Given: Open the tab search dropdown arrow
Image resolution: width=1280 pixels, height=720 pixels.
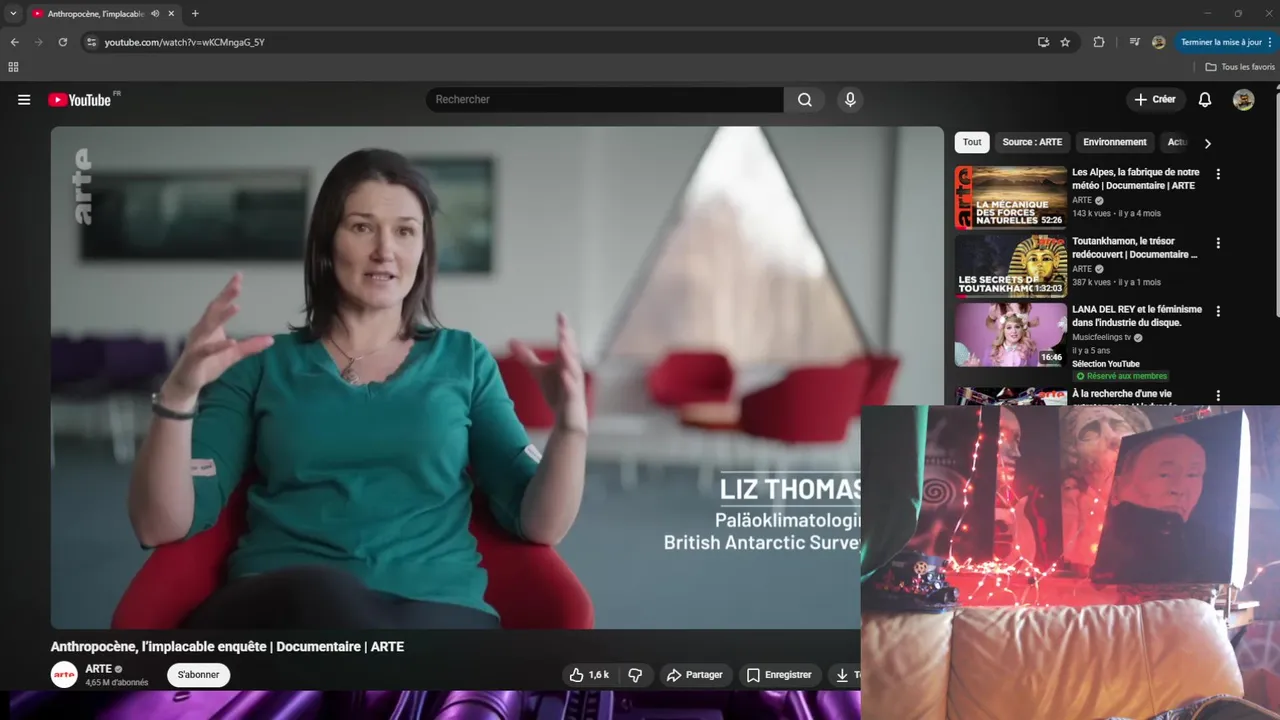Looking at the screenshot, I should click(x=13, y=14).
